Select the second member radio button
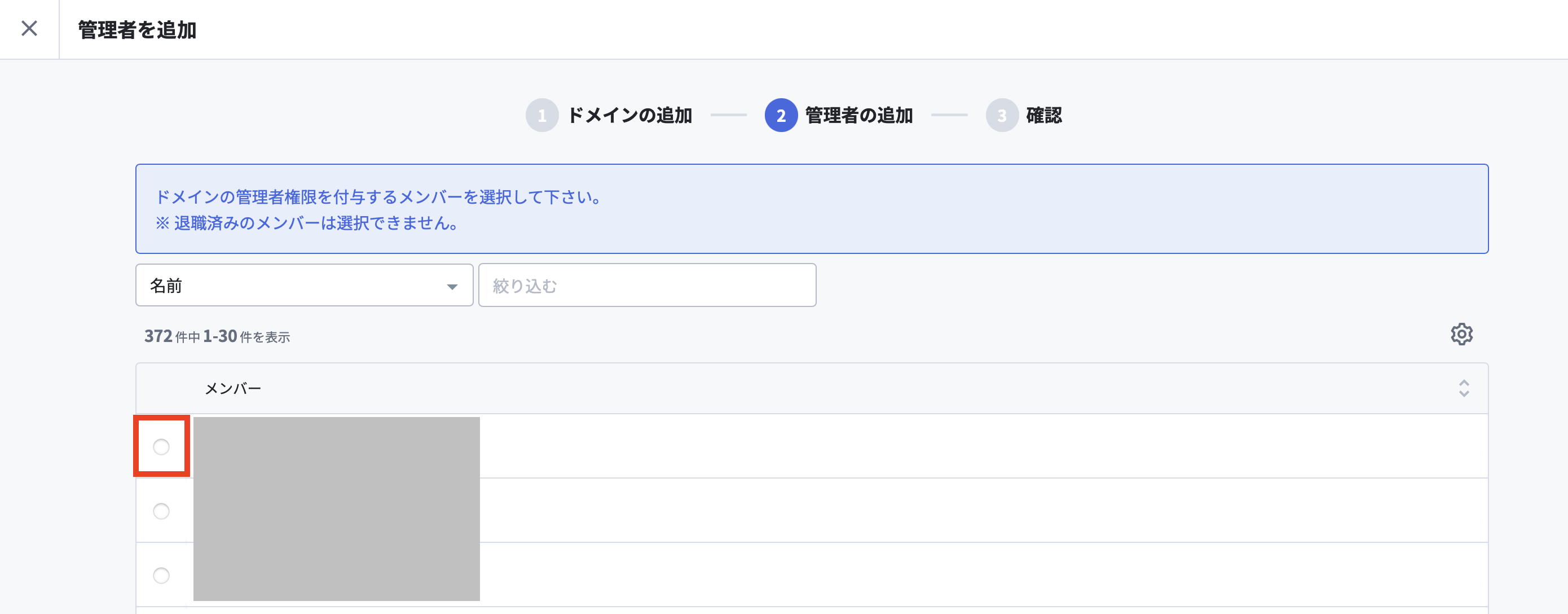Viewport: 1568px width, 614px height. click(161, 511)
